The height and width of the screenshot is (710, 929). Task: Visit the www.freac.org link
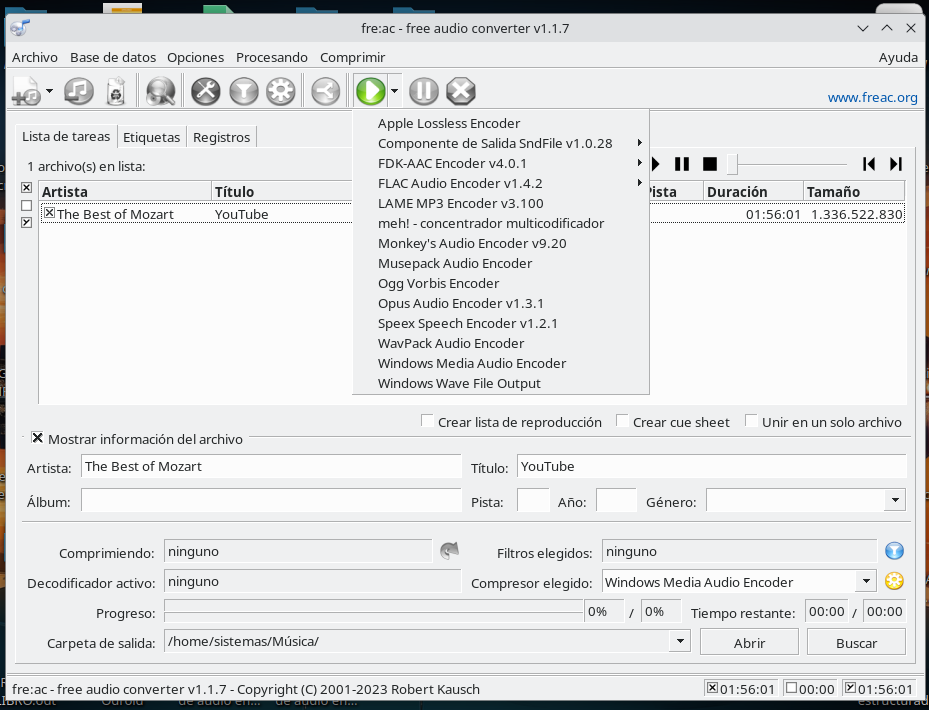(x=872, y=97)
